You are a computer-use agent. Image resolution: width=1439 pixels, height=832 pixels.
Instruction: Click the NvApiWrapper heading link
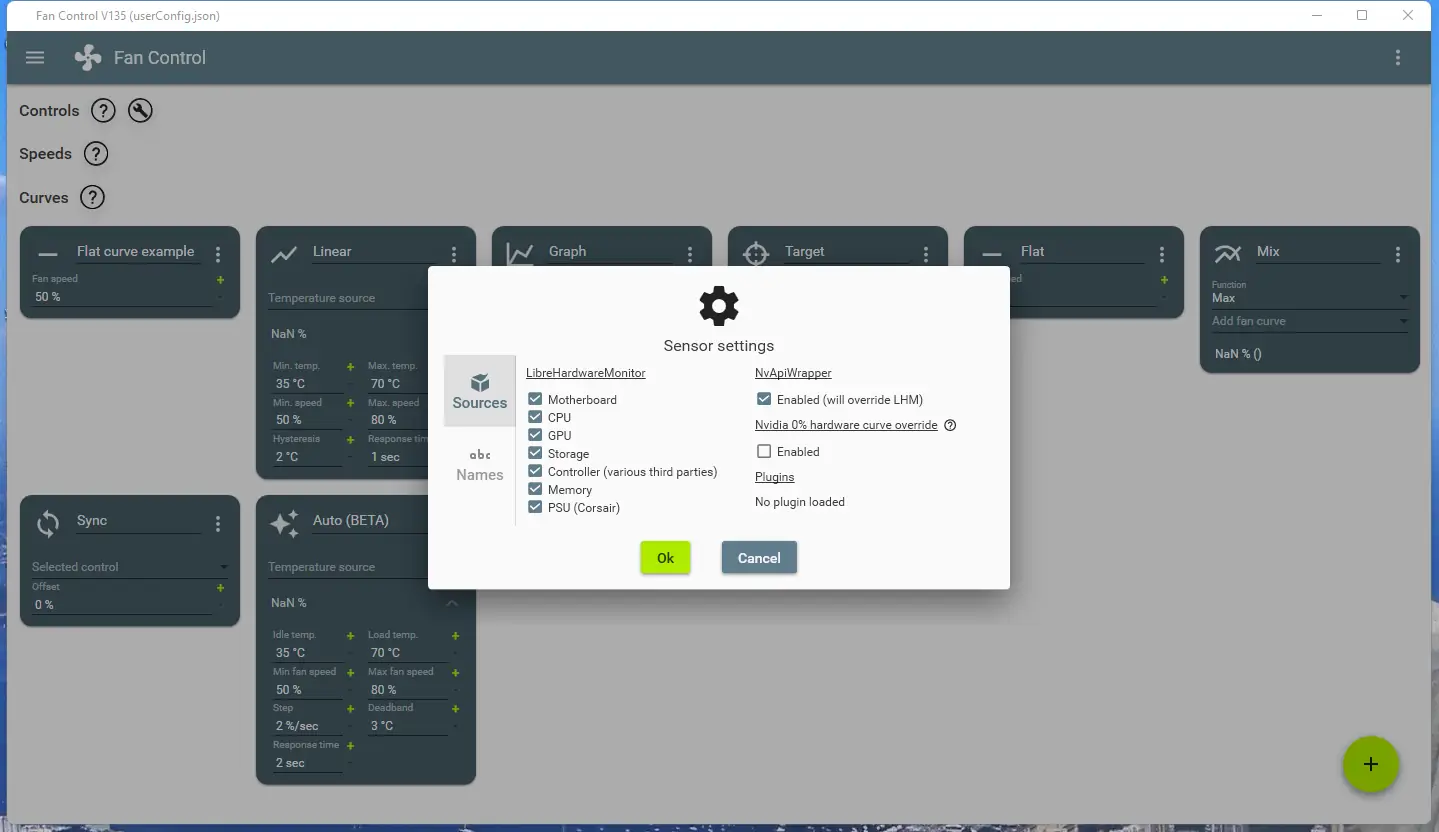793,373
